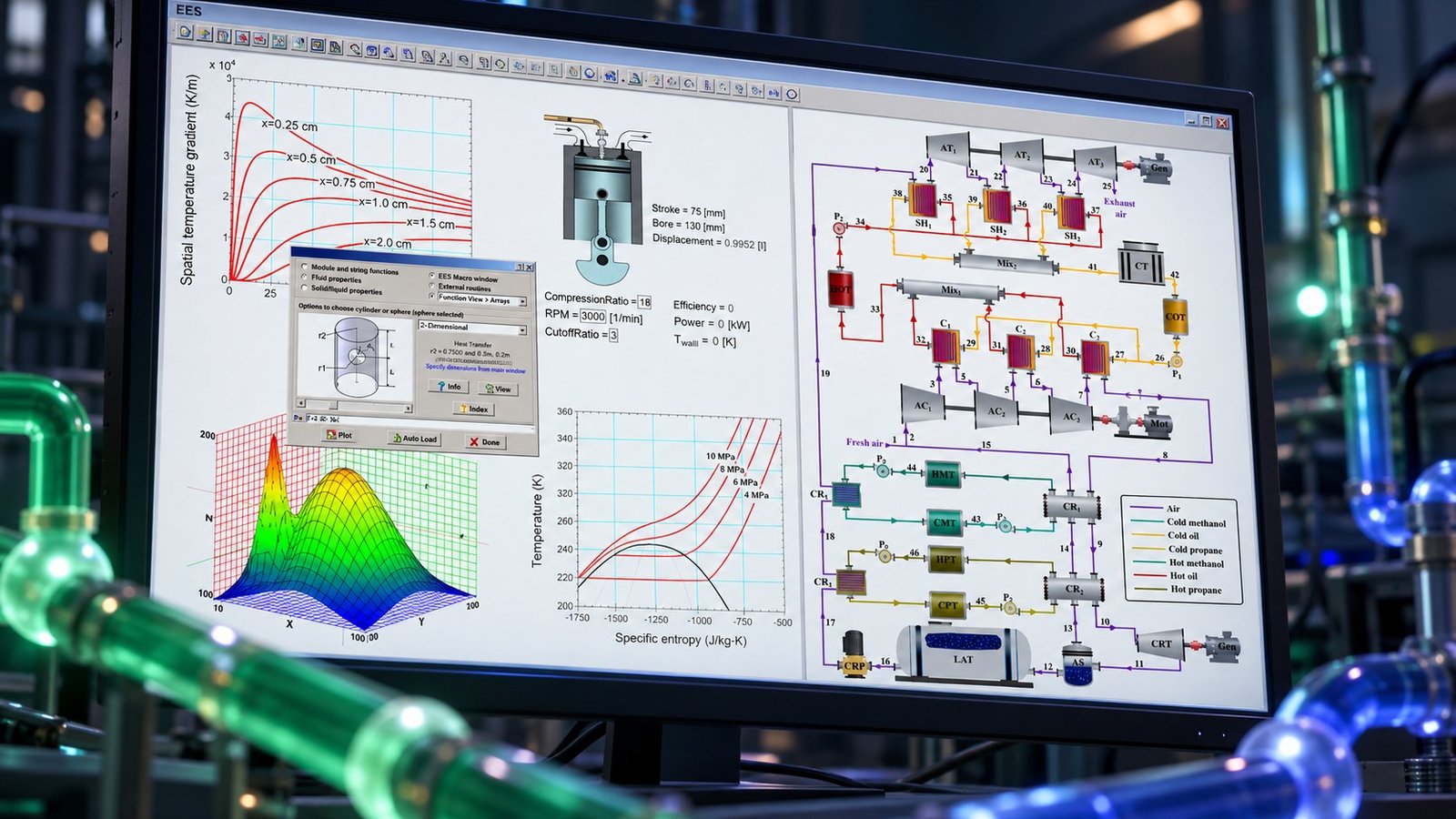Select the red HOT tank in the diagram

[840, 290]
